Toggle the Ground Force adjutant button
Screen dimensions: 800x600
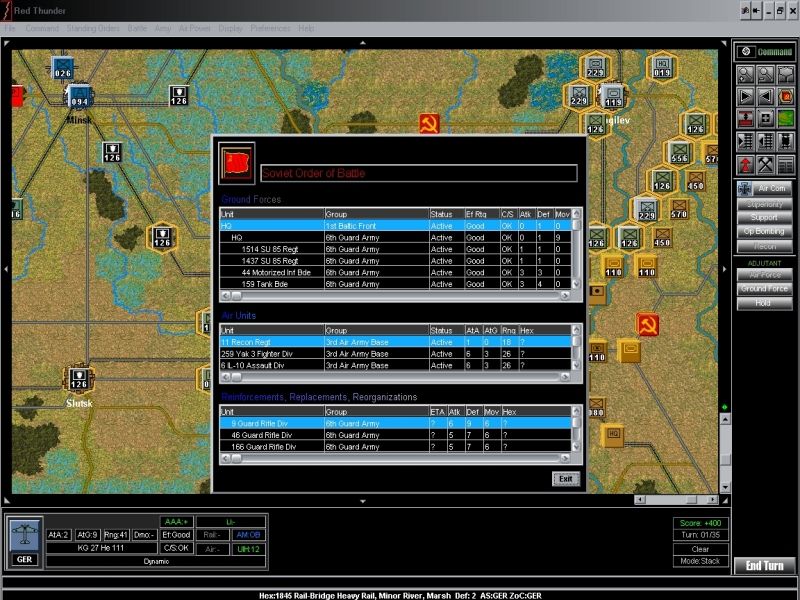point(765,289)
